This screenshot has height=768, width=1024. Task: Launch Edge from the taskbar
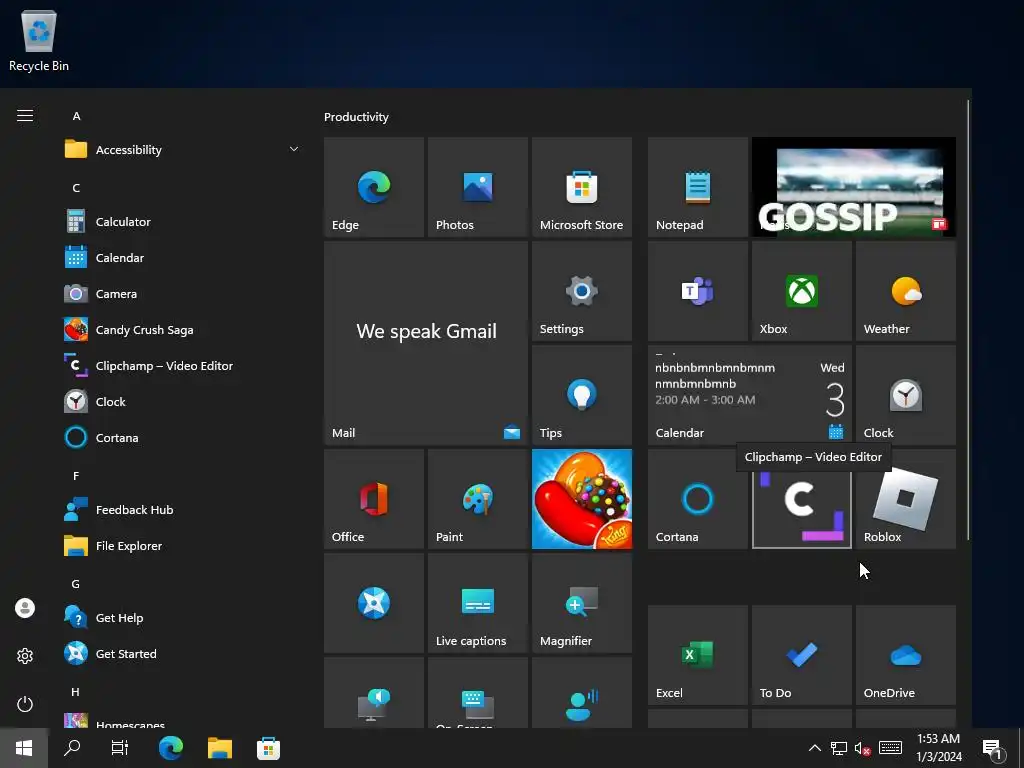[170, 748]
